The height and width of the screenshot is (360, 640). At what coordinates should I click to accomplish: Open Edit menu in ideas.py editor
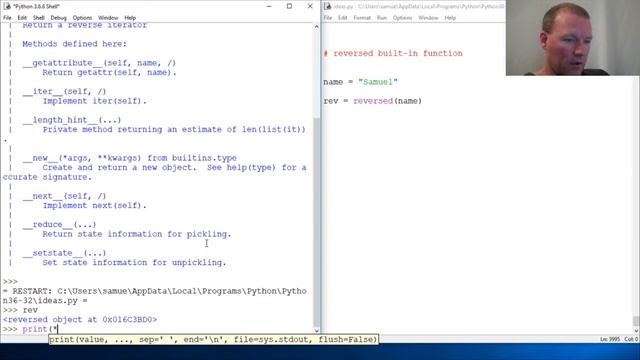coord(342,18)
